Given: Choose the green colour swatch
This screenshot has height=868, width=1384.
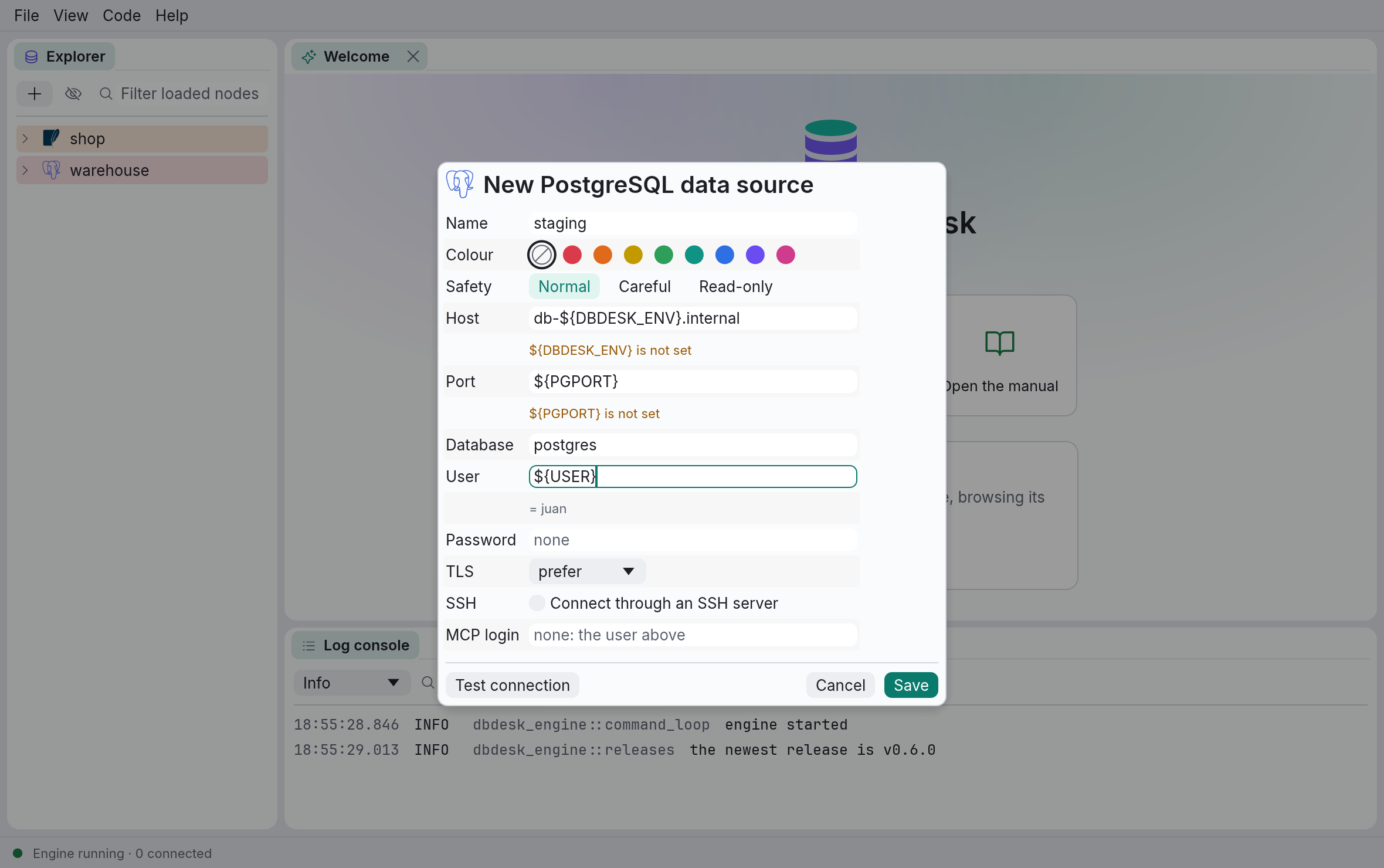Looking at the screenshot, I should [x=664, y=255].
